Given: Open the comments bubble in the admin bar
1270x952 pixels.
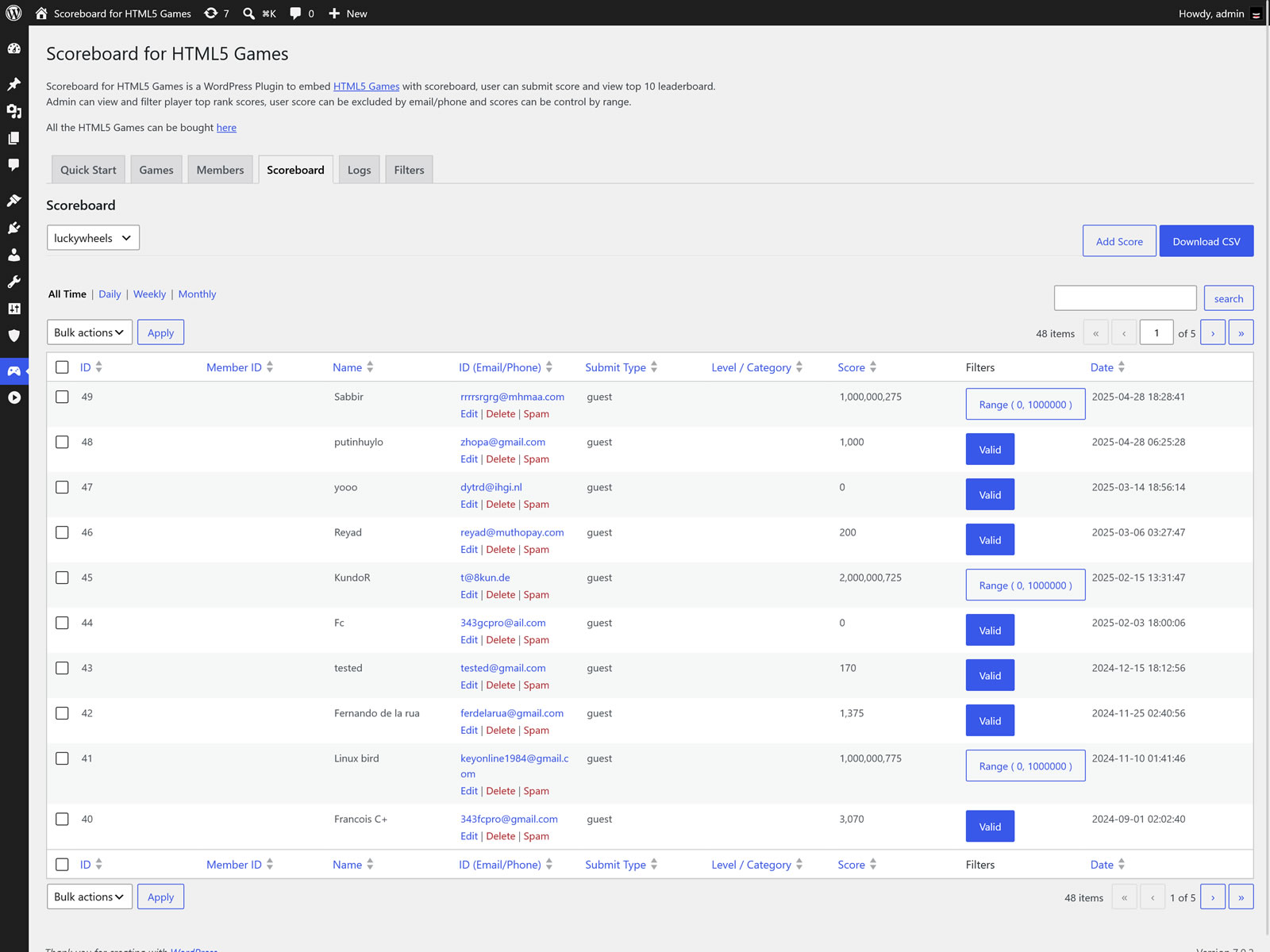Looking at the screenshot, I should (295, 13).
